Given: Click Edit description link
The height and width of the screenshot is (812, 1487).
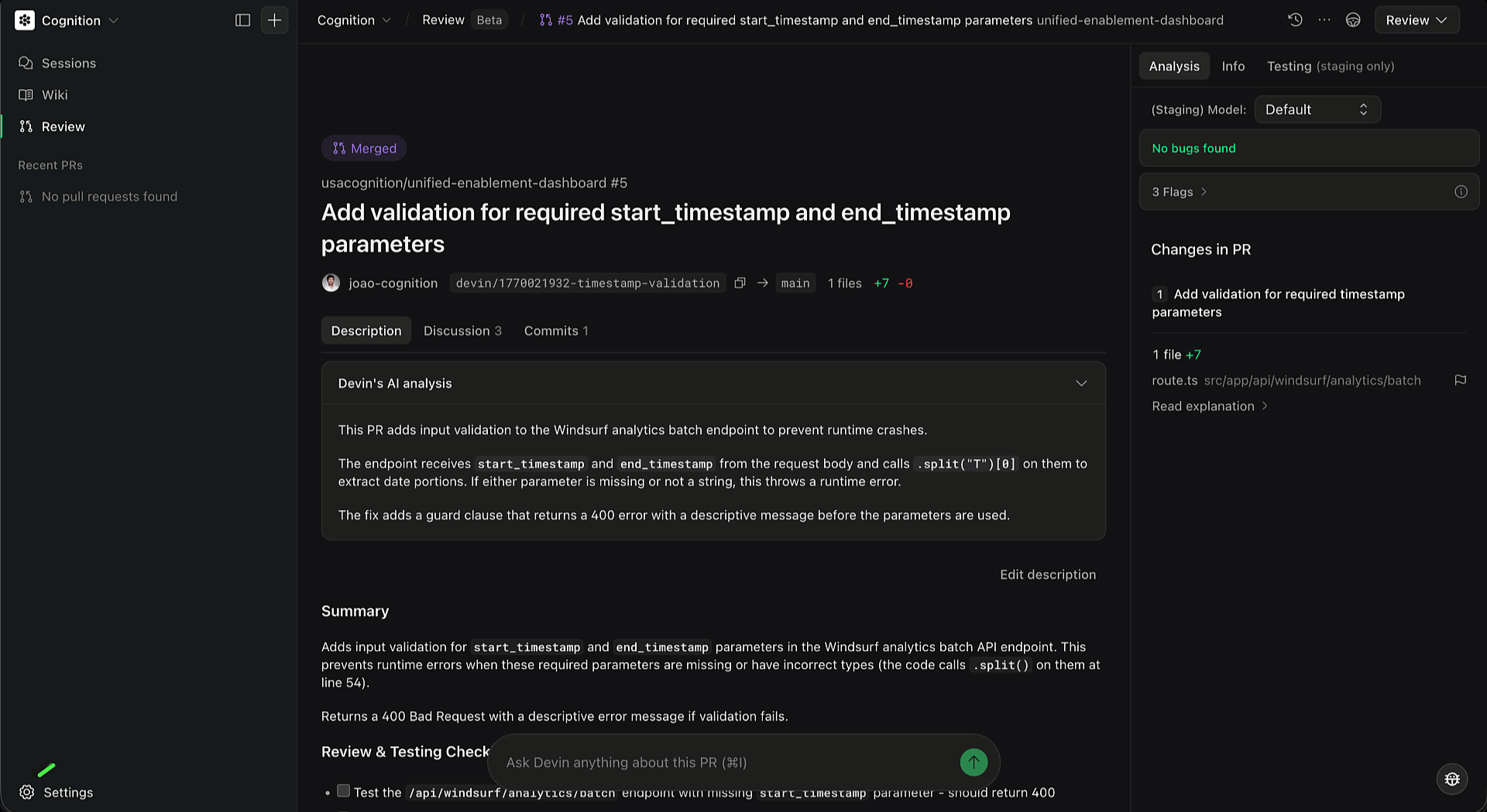Looking at the screenshot, I should click(1047, 574).
